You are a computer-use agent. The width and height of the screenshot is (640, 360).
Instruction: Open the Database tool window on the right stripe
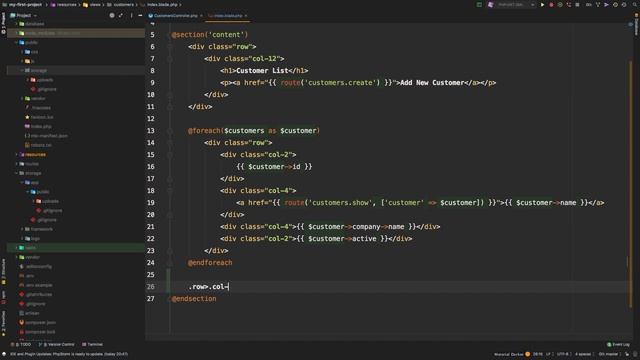click(636, 24)
